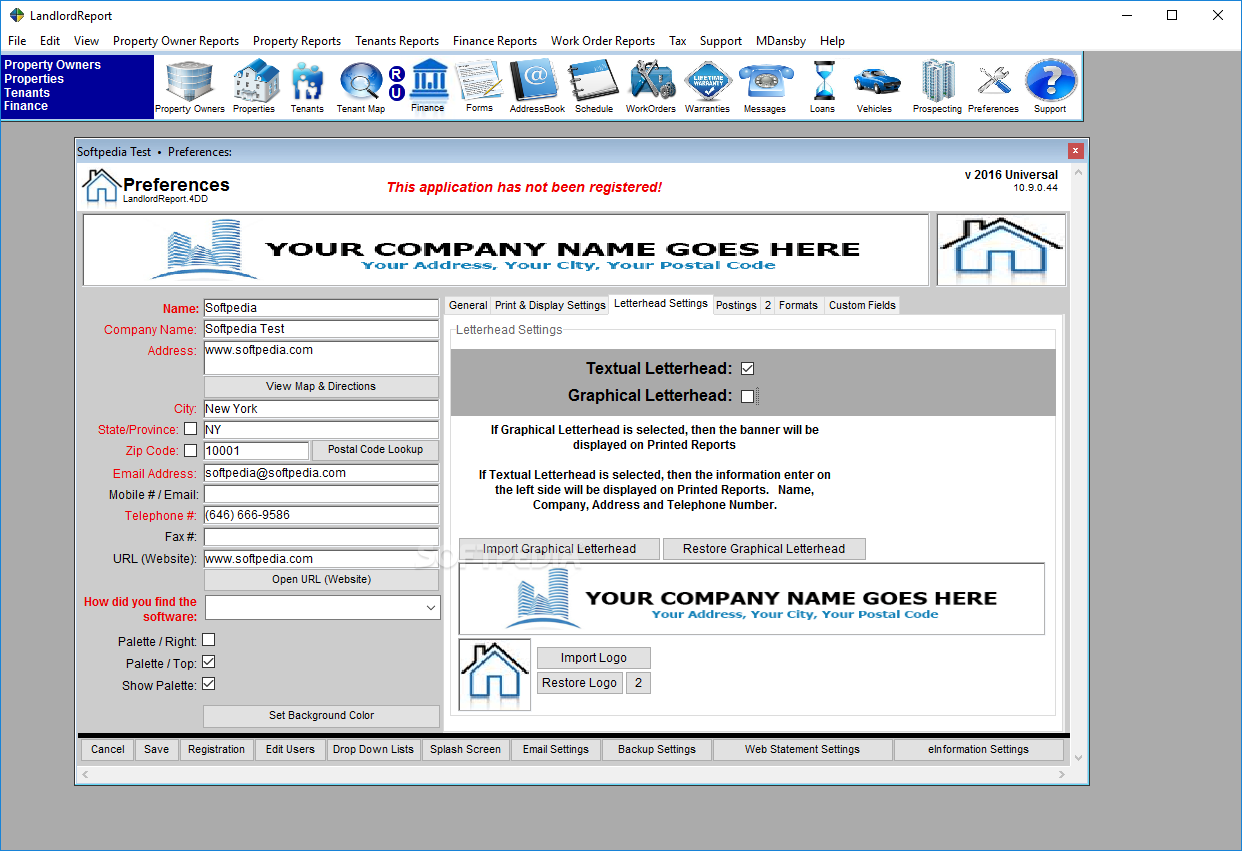Click Open URL (Website) button
This screenshot has width=1242, height=851.
coord(321,580)
